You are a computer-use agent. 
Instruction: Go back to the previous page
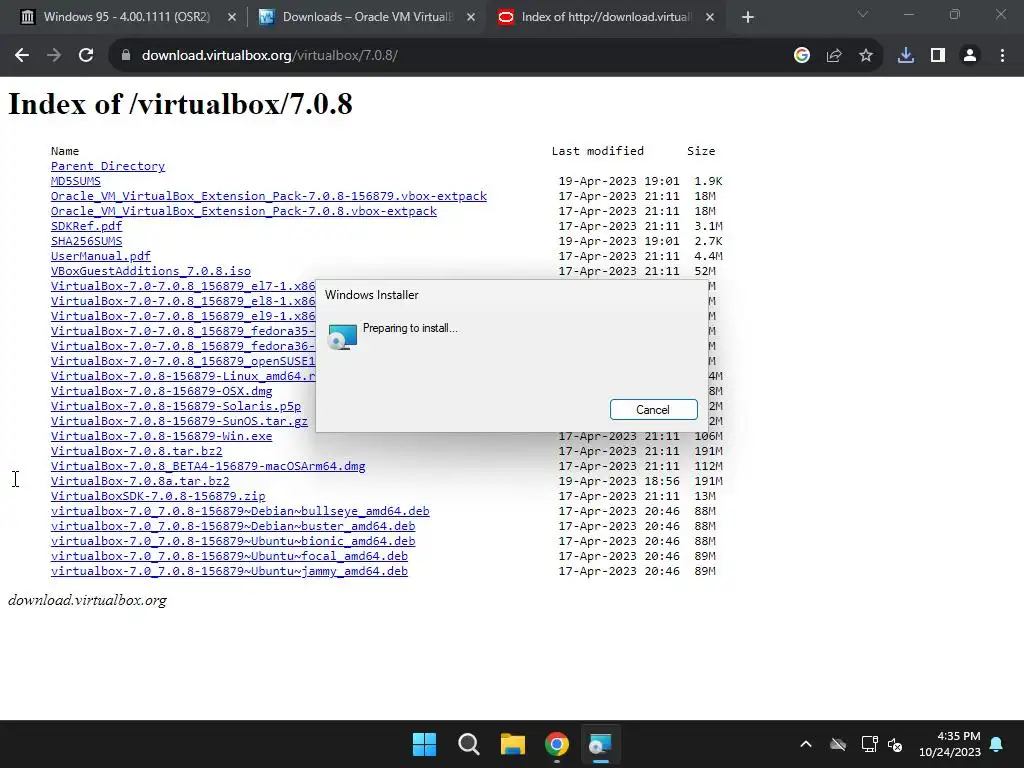coord(22,56)
